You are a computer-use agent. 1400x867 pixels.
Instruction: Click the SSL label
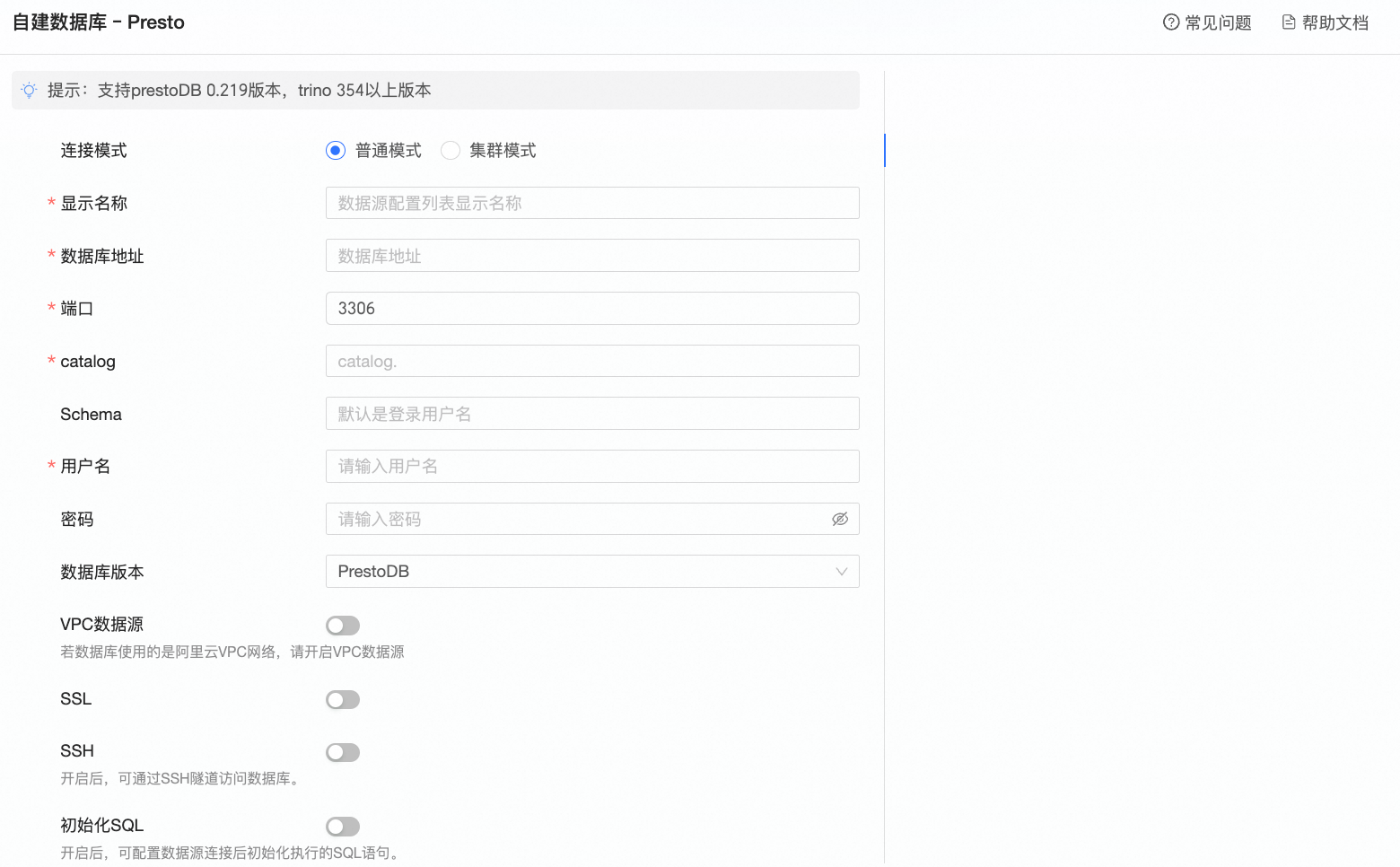tap(76, 698)
